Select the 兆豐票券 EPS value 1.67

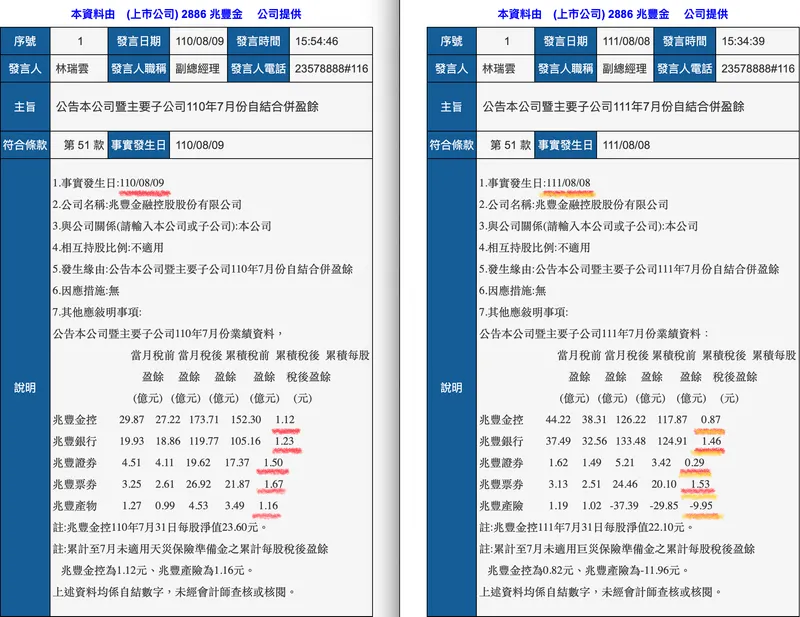point(273,484)
